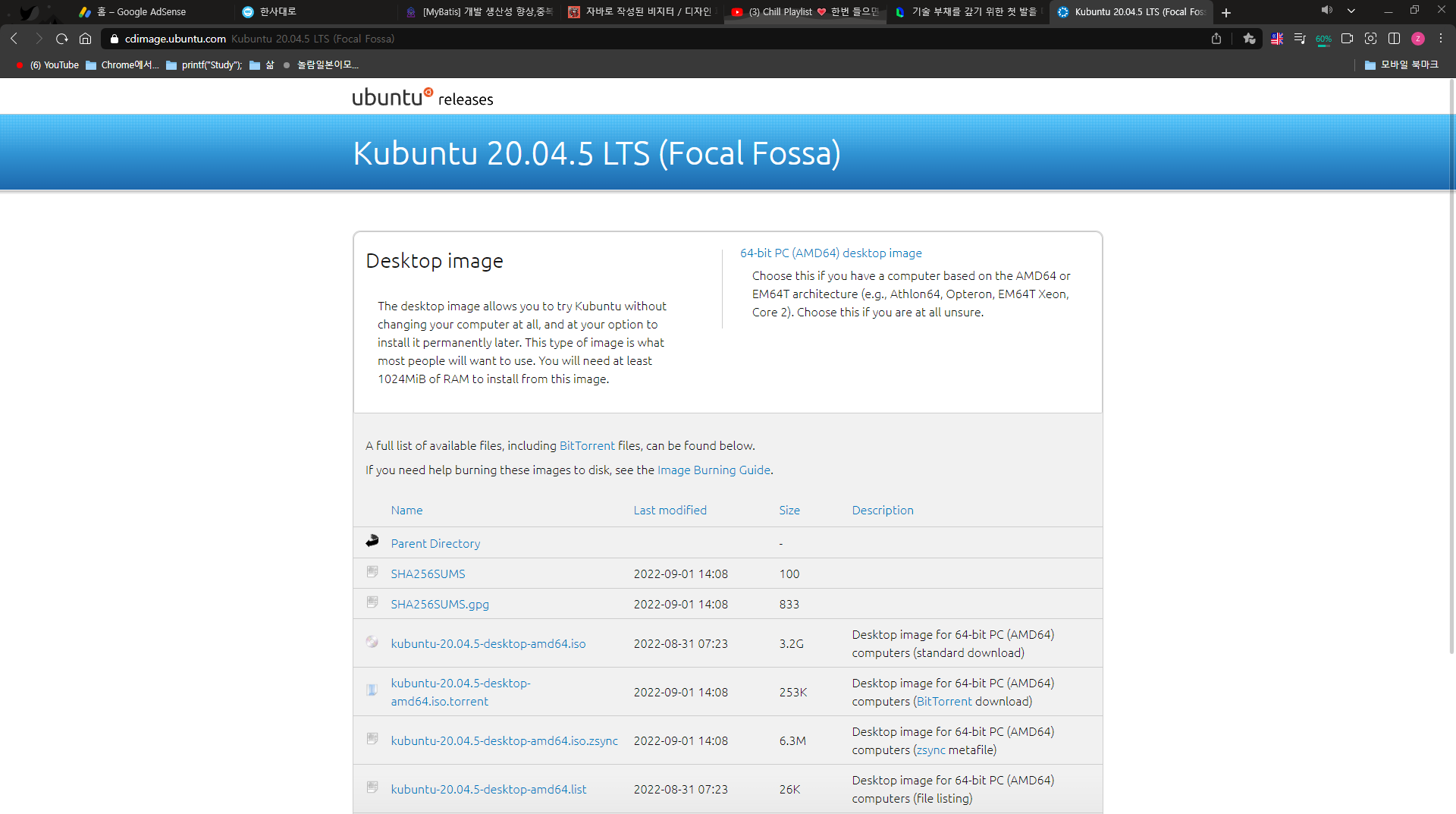Open the 삶 bookmark folder
Viewport: 1456px width, 814px height.
pos(262,65)
